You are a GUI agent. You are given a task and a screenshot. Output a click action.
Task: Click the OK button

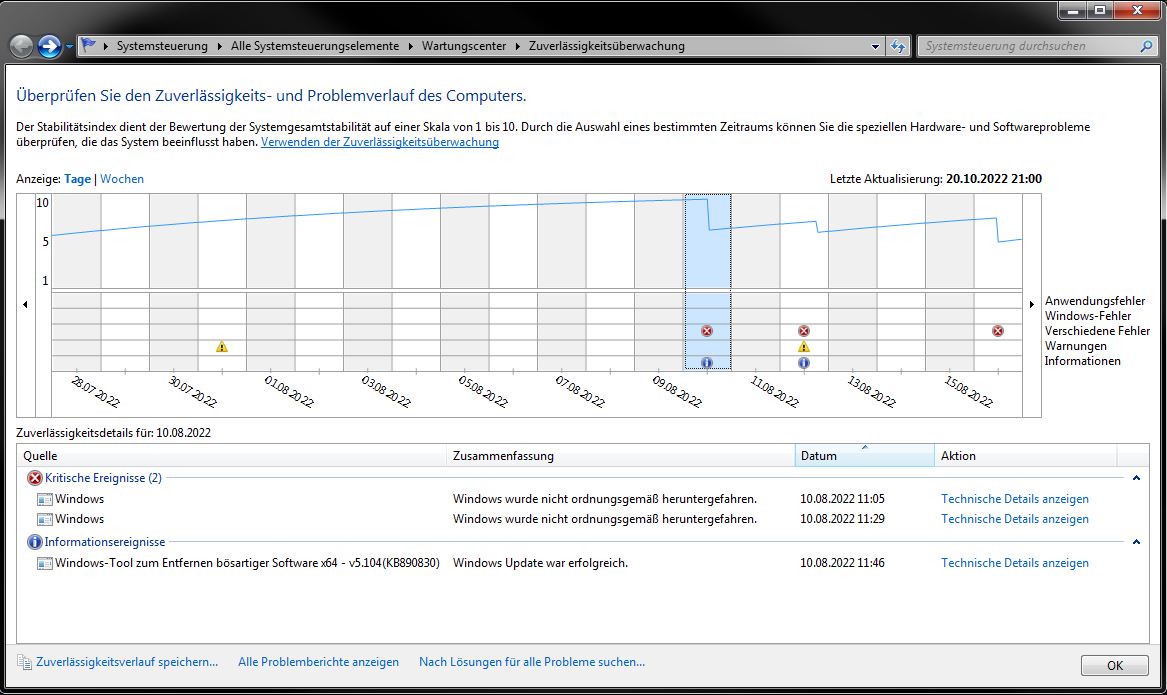pyautogui.click(x=1114, y=665)
